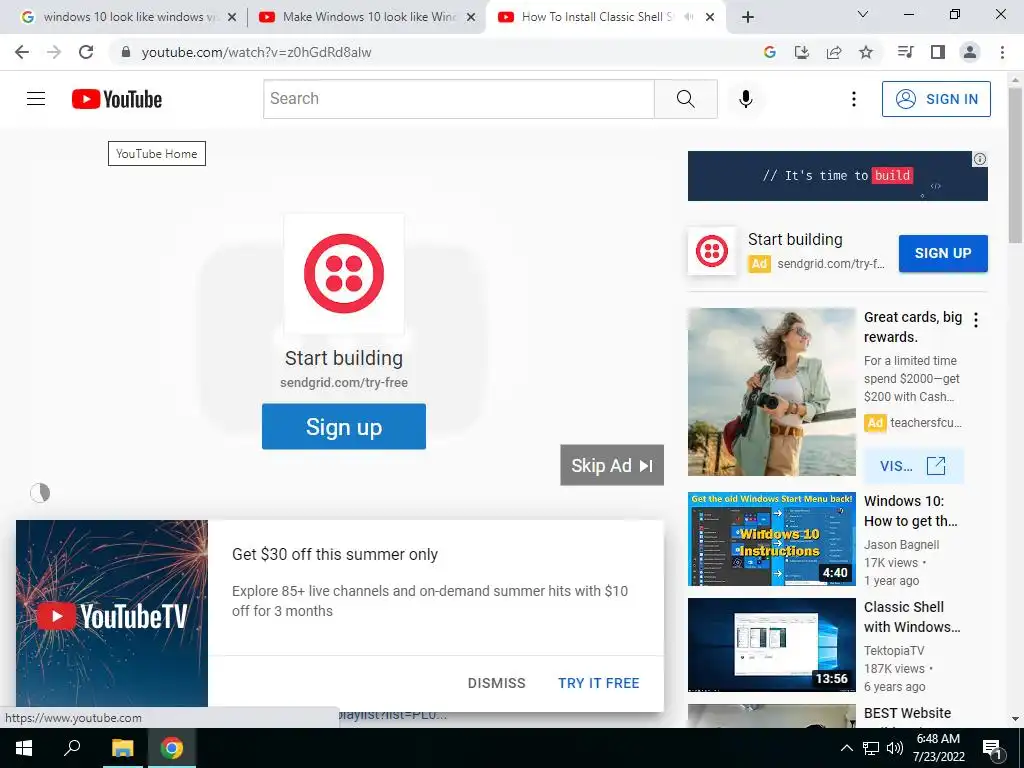This screenshot has height=768, width=1024.
Task: Open the media control icon in the toolbar
Action: coord(905,52)
